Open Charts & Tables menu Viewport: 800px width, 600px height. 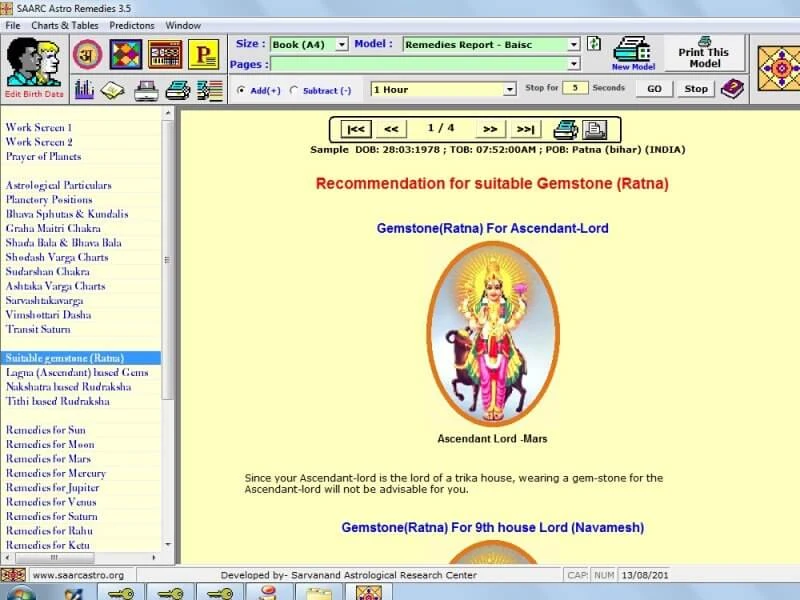tap(65, 26)
